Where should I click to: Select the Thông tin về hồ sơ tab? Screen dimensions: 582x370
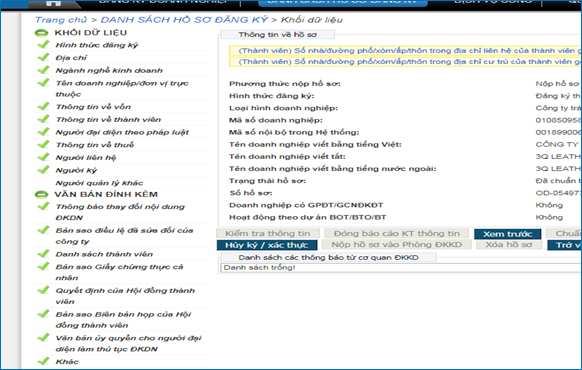(x=278, y=35)
